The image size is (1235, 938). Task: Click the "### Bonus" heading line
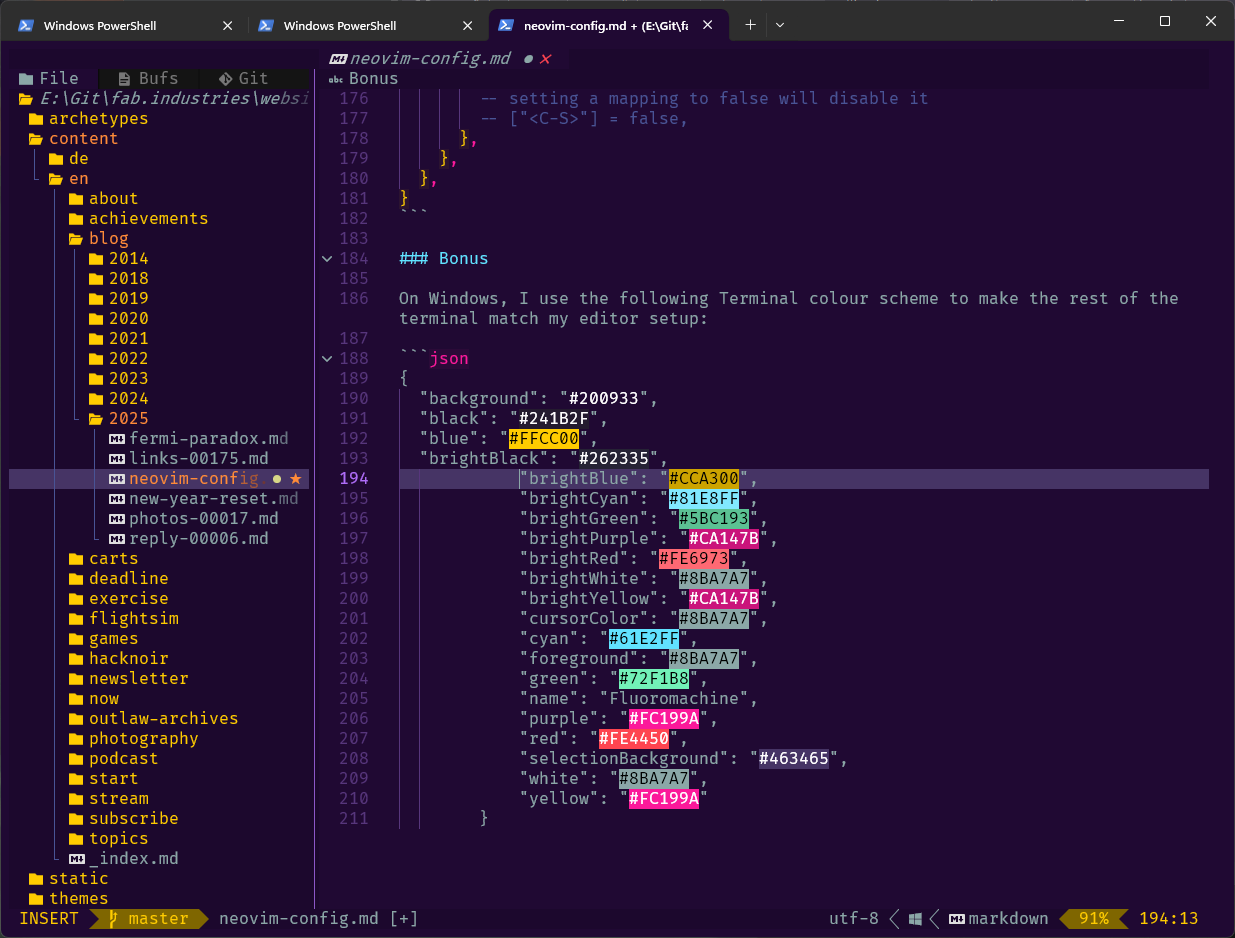point(443,258)
